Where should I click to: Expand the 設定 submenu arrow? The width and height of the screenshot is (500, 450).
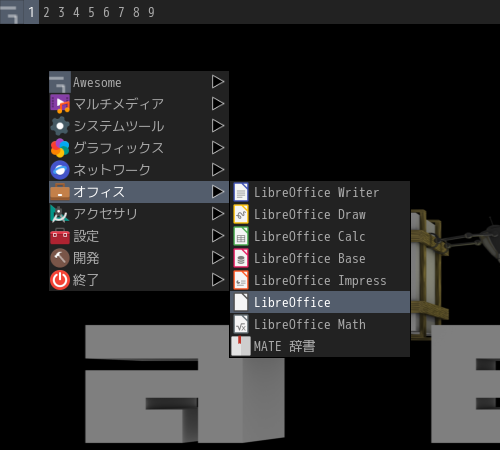coord(218,236)
